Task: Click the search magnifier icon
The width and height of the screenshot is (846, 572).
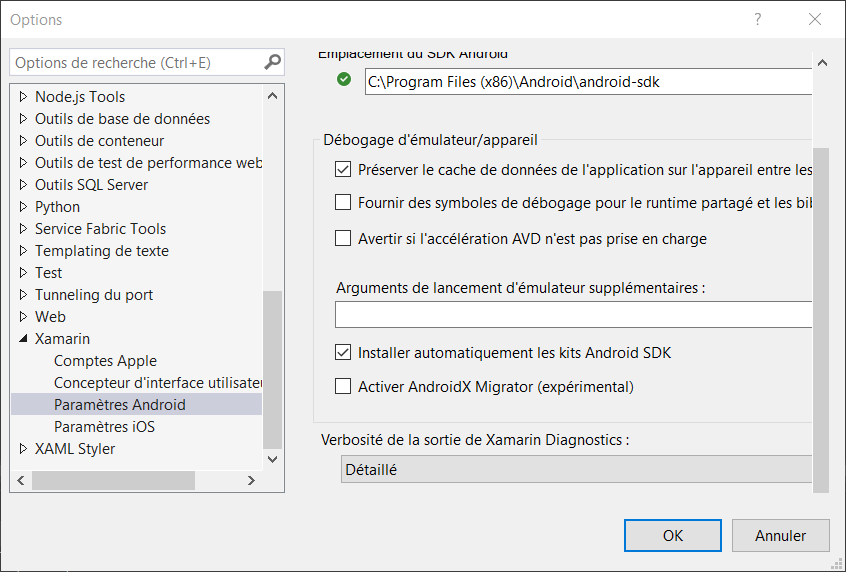Action: click(272, 62)
